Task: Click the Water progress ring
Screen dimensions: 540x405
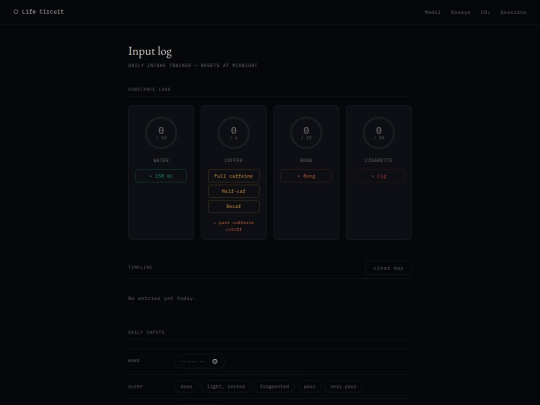Action: click(161, 133)
